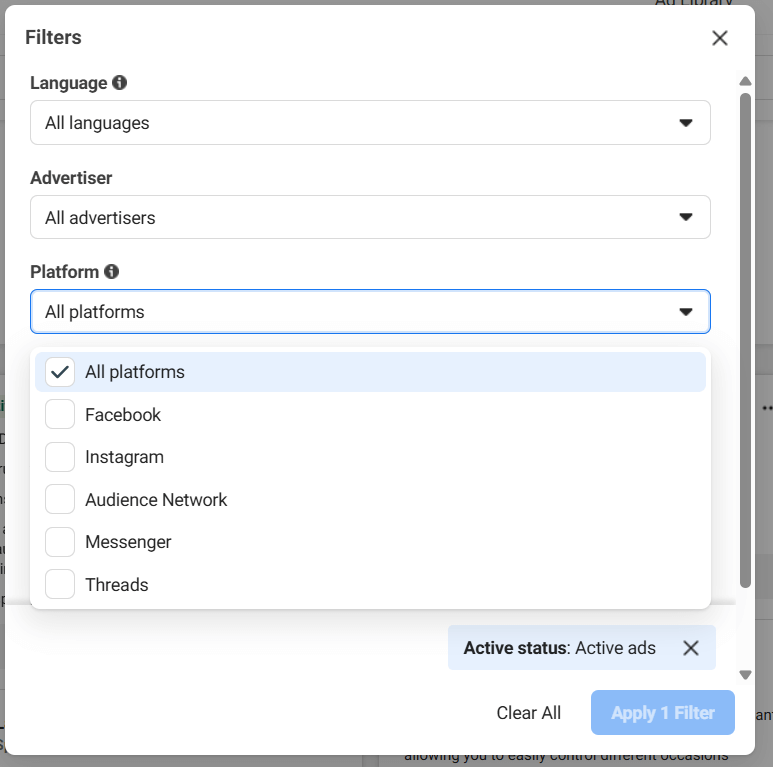Click the Language info icon
The image size is (773, 767).
tap(119, 82)
